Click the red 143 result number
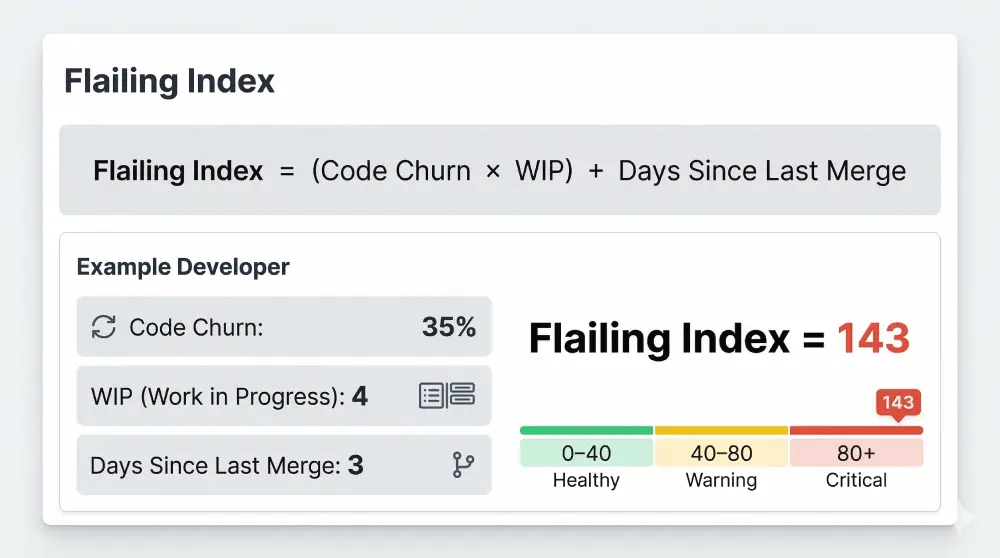Viewport: 1000px width, 558px height. pyautogui.click(x=873, y=339)
